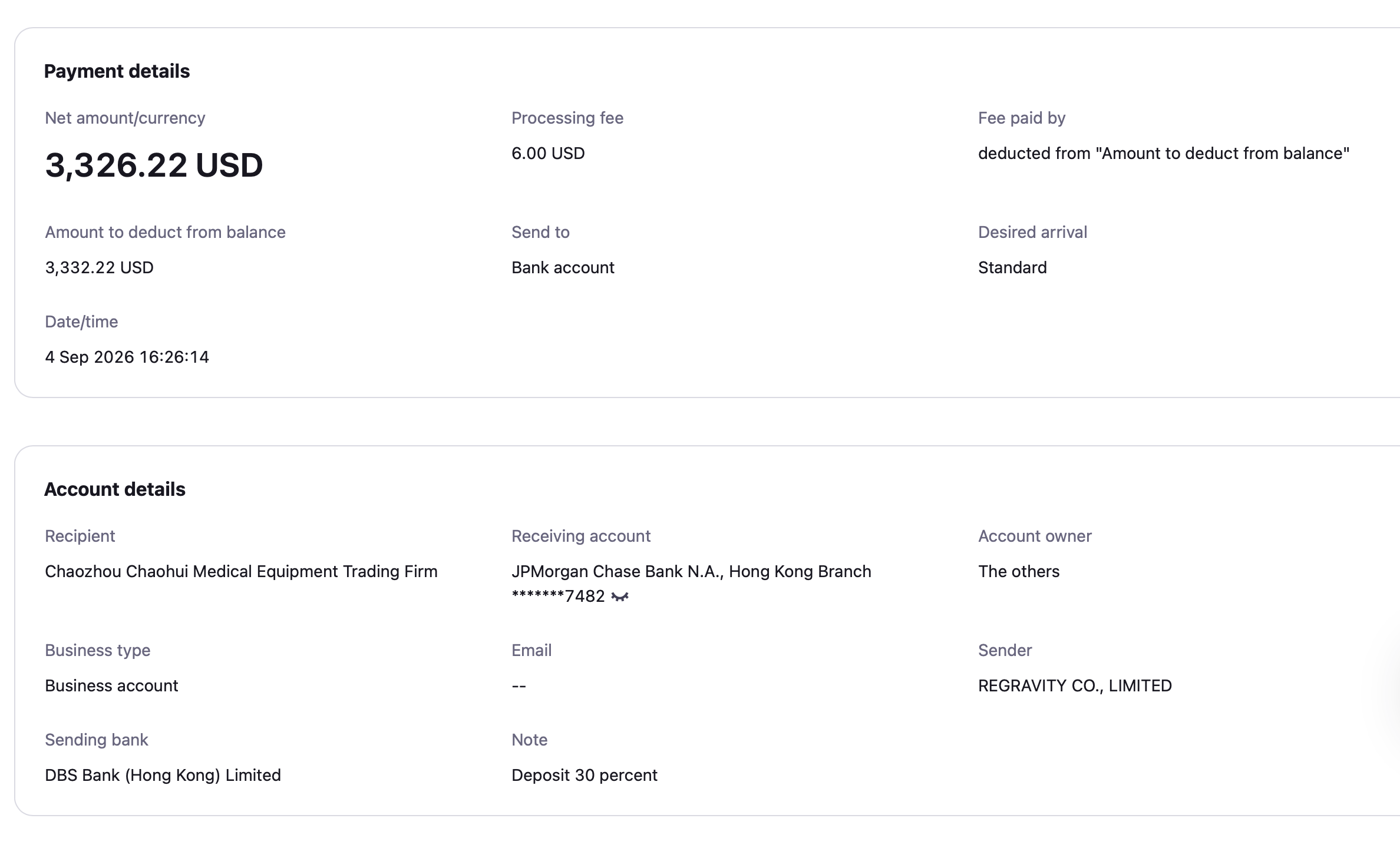Click the Business account type value

pyautogui.click(x=111, y=685)
